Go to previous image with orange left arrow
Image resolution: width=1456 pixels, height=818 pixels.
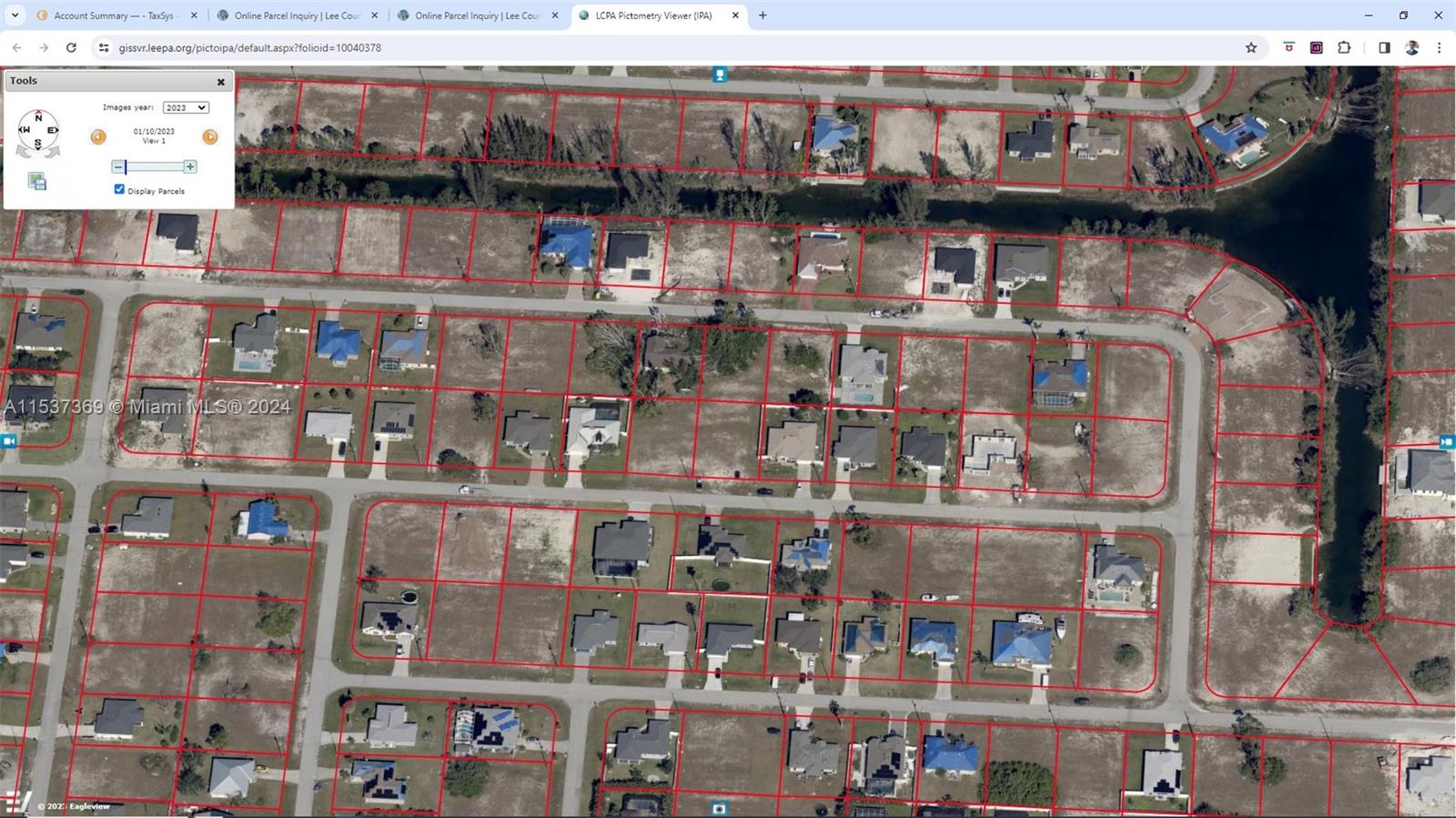pos(98,136)
